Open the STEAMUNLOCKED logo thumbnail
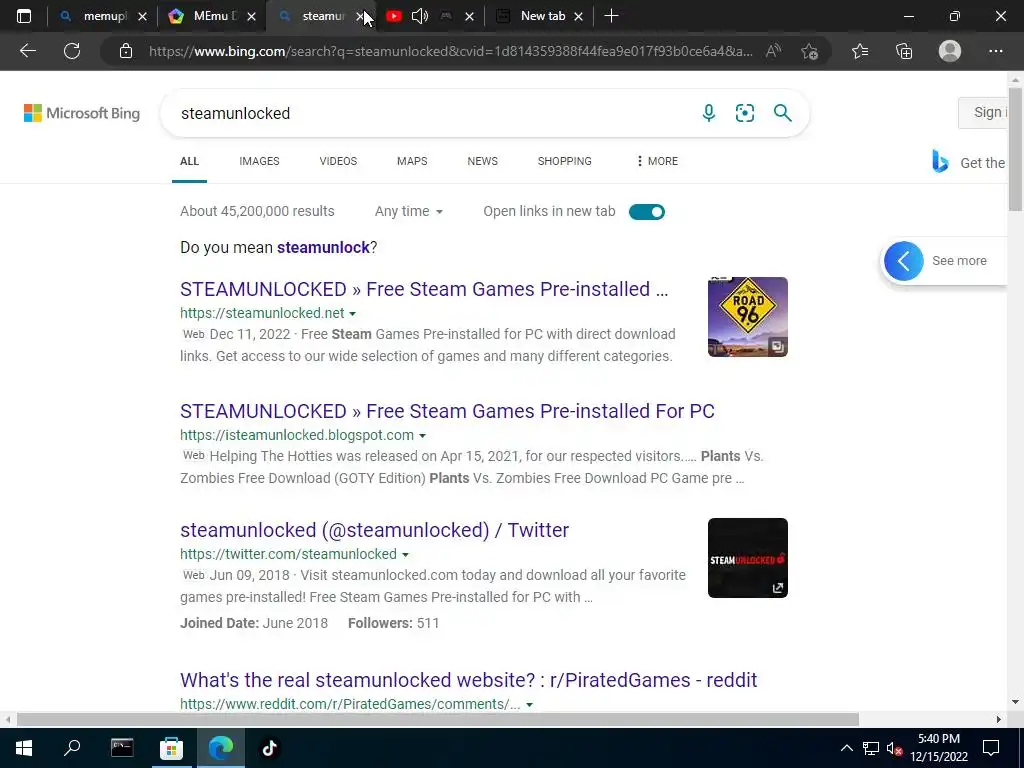The width and height of the screenshot is (1024, 768). click(x=748, y=558)
